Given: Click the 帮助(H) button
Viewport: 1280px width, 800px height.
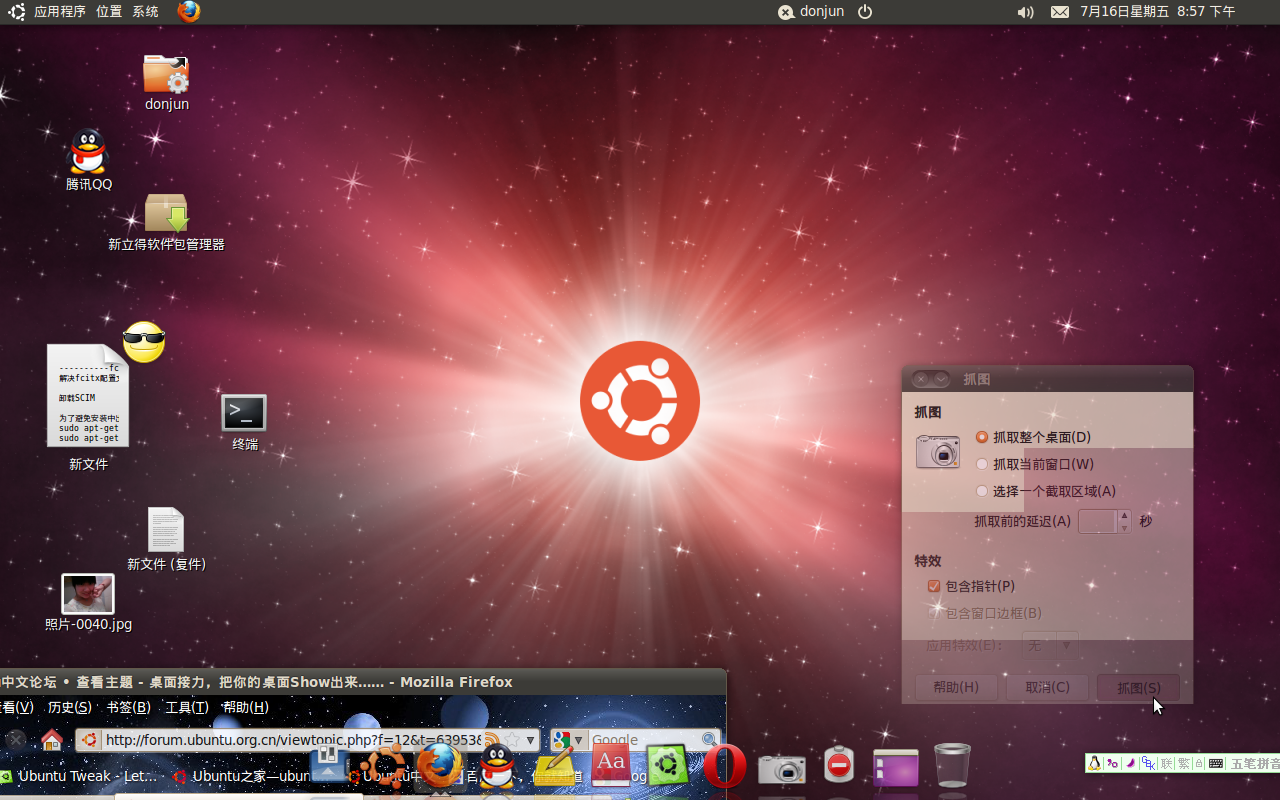Looking at the screenshot, I should 956,687.
